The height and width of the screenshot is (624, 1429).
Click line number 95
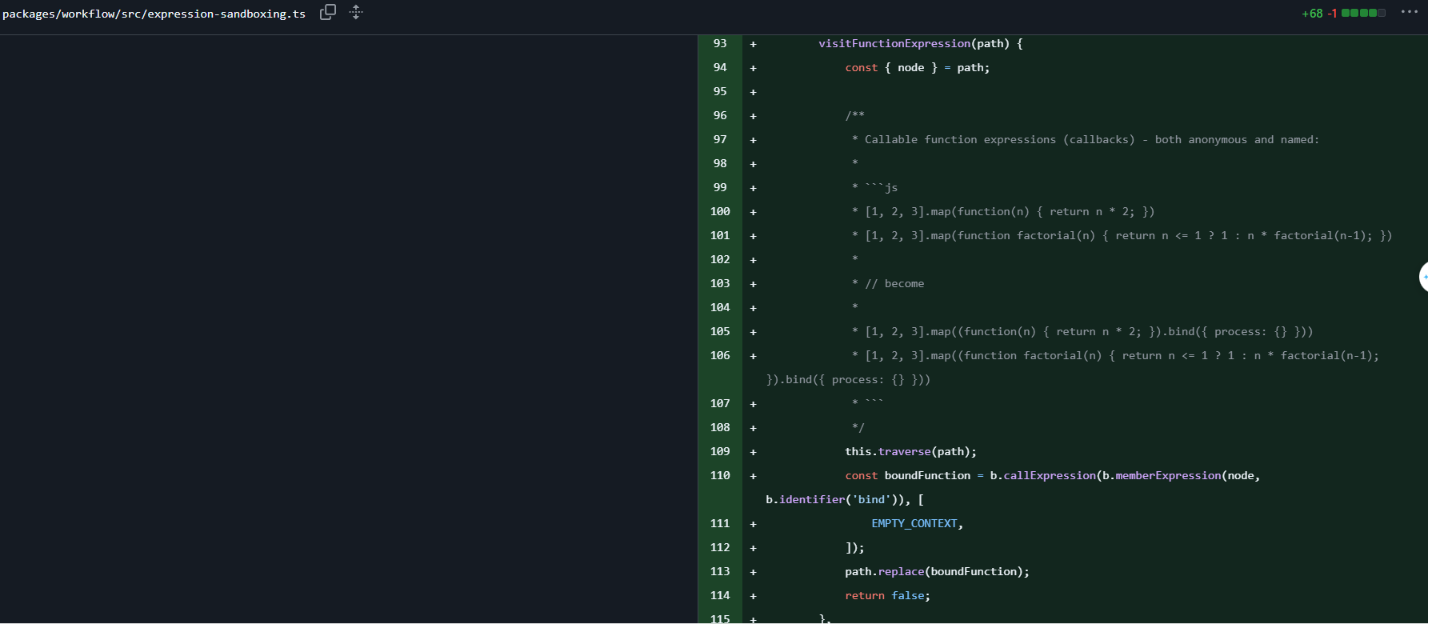720,92
